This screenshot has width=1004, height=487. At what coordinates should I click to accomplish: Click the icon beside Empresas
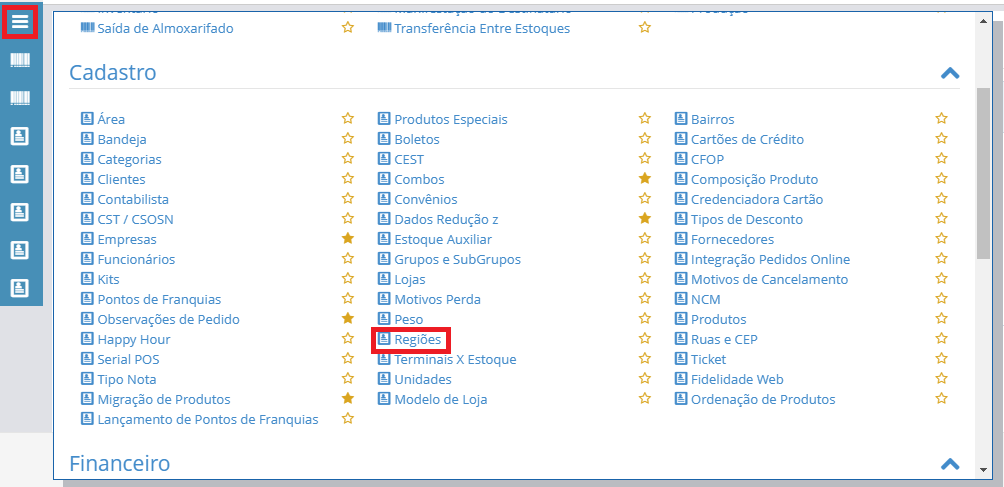(87, 239)
